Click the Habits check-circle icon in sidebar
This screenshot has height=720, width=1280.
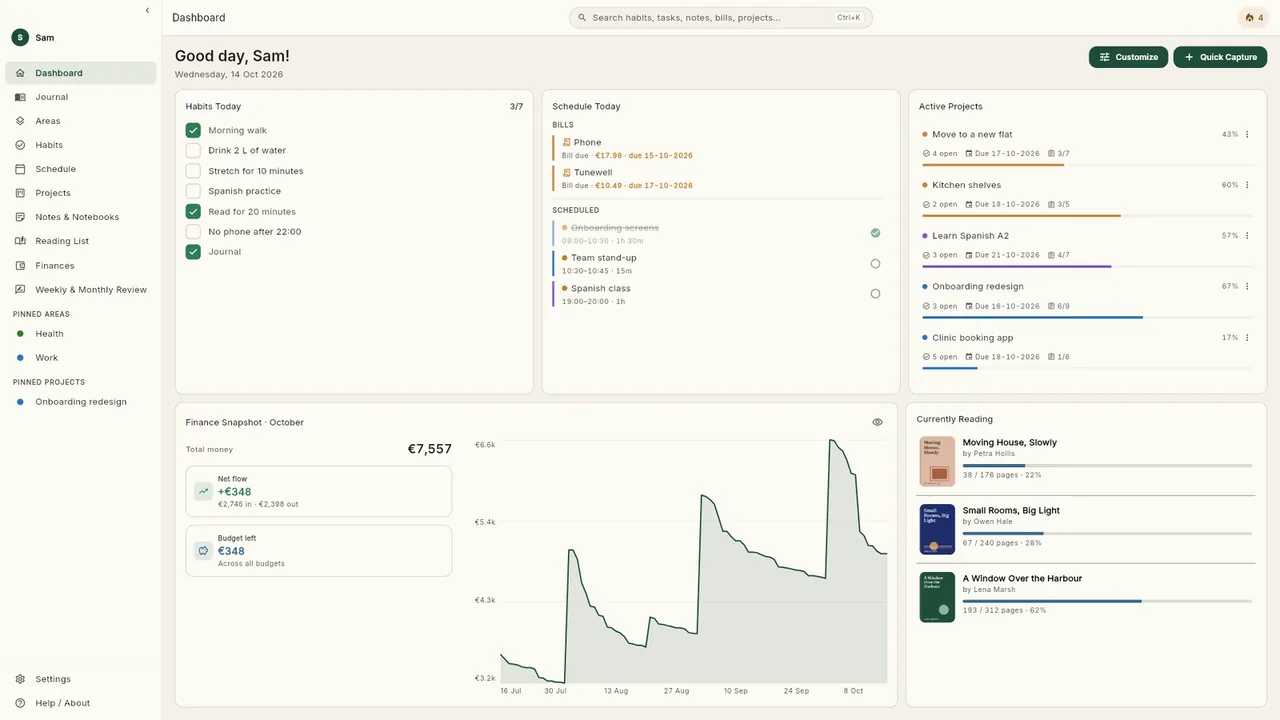[x=20, y=145]
